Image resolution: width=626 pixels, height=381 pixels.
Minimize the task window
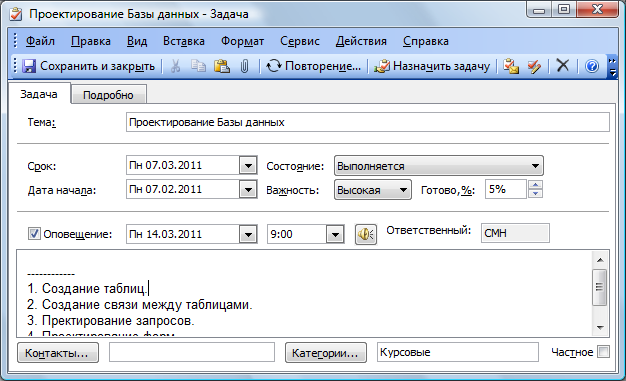click(539, 10)
